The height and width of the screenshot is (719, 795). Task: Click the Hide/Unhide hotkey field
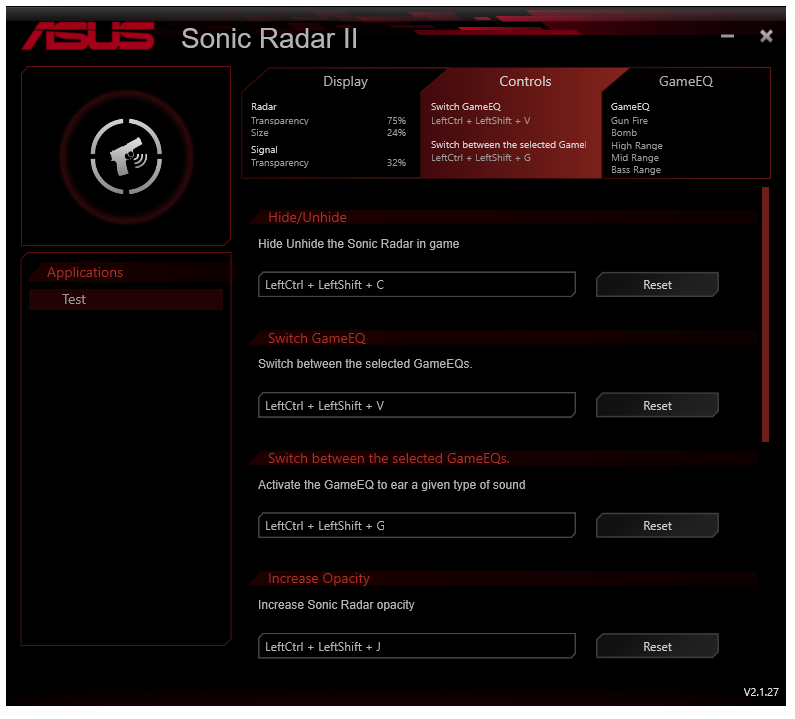pos(417,285)
